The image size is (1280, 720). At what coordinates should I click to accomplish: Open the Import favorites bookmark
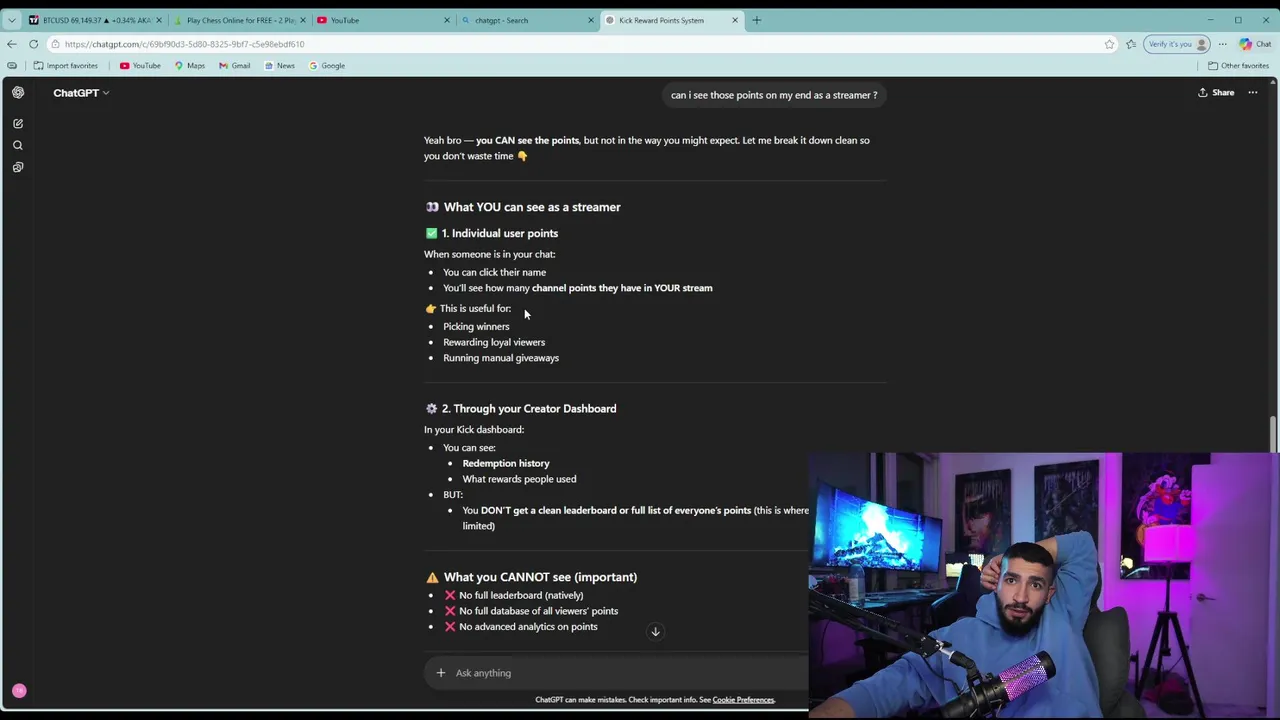click(x=65, y=66)
